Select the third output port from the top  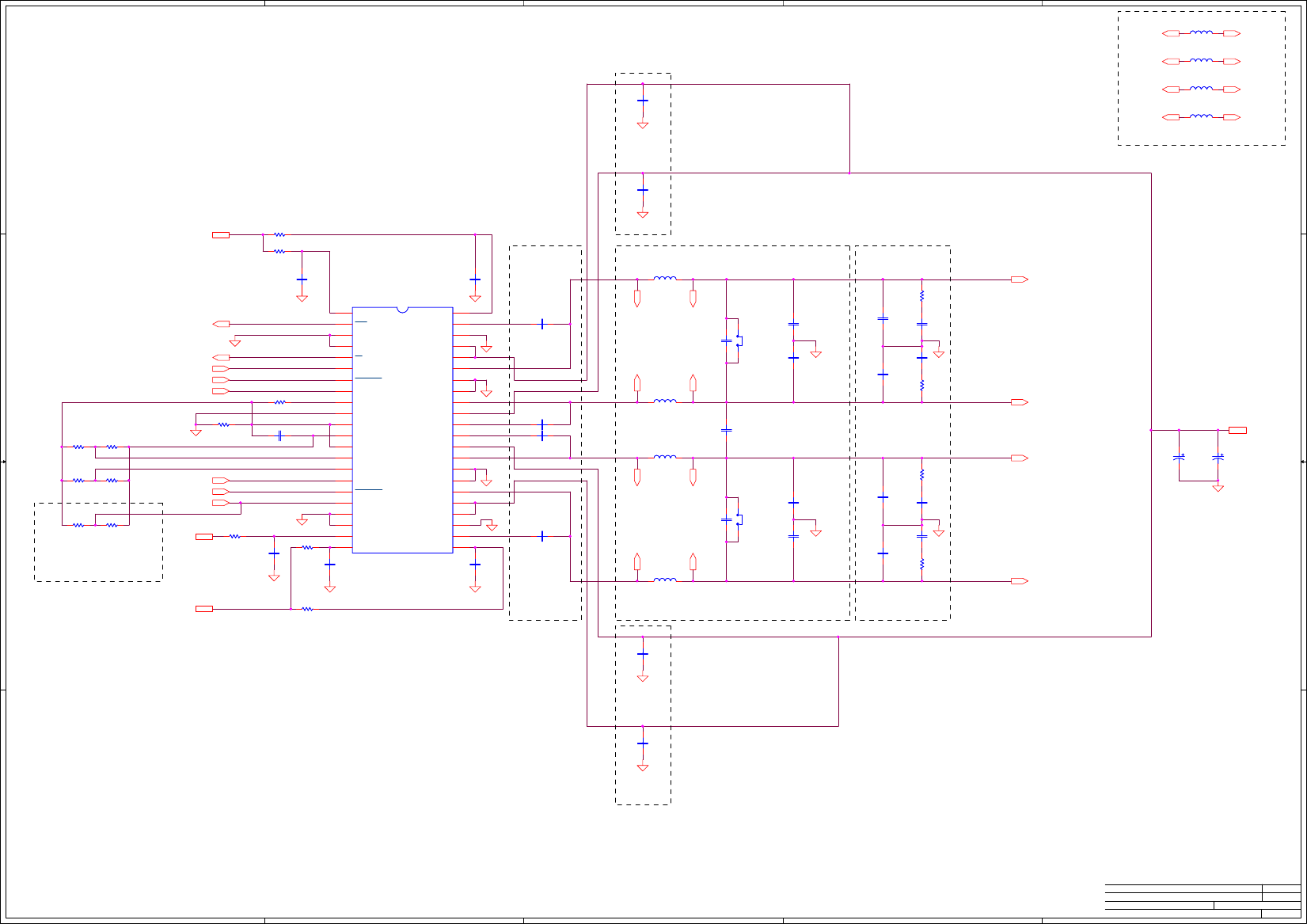pyautogui.click(x=1019, y=458)
